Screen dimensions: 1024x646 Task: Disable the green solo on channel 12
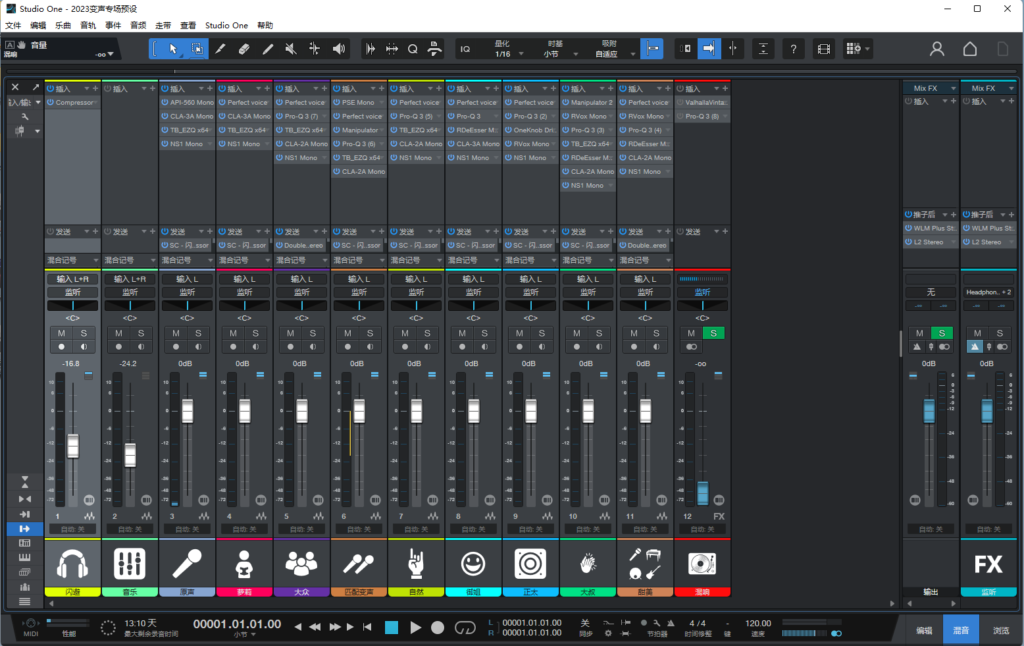713,332
